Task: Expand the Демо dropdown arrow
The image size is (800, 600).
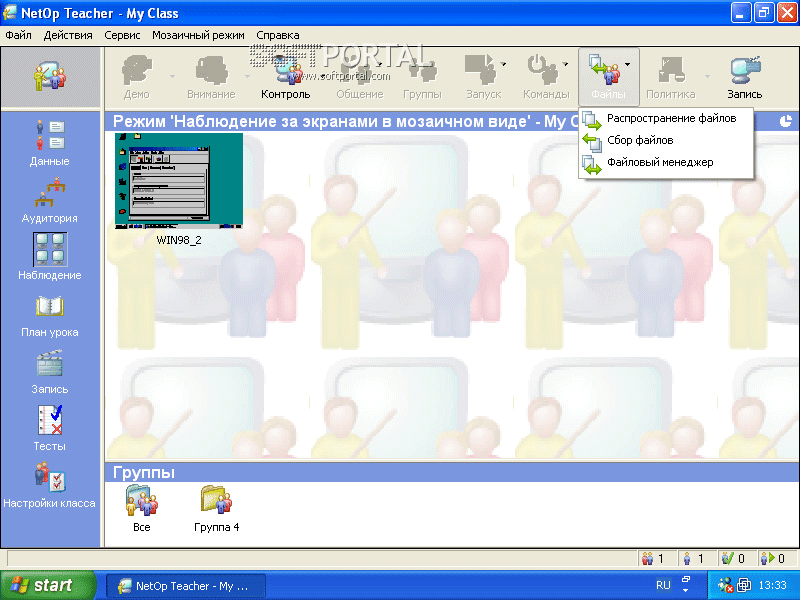Action: [x=172, y=77]
